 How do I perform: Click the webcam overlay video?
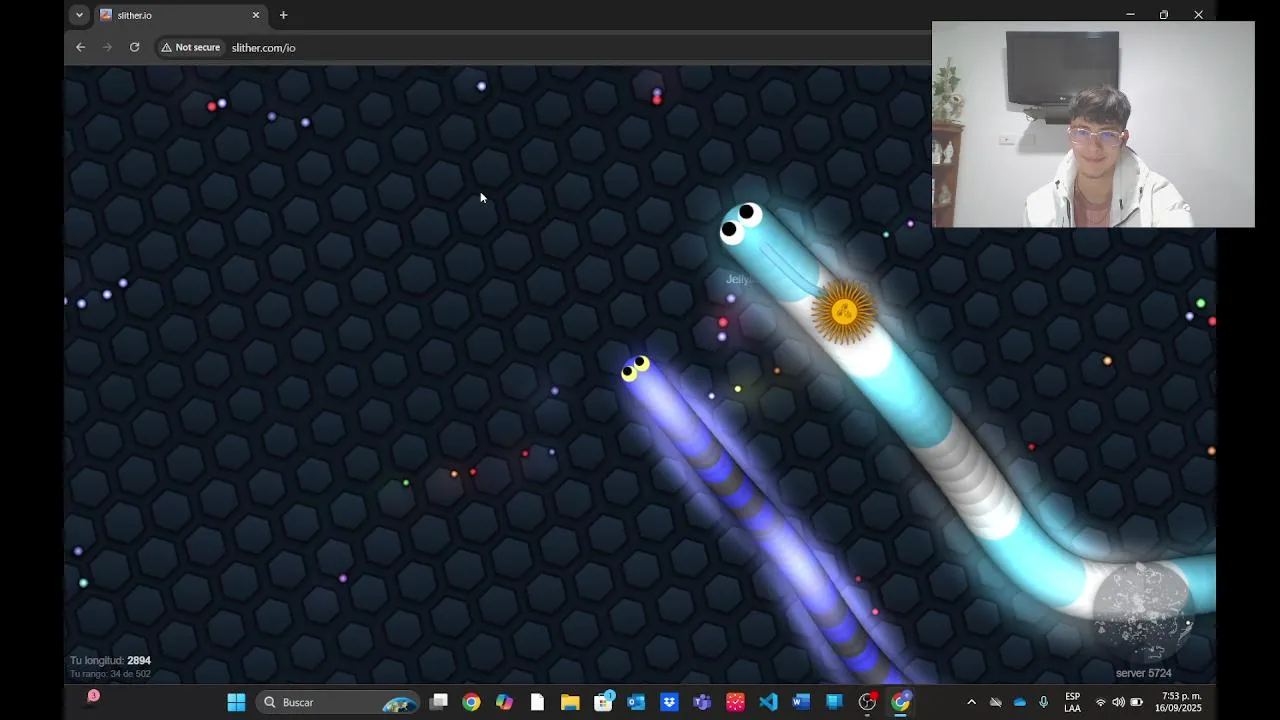[x=1093, y=125]
